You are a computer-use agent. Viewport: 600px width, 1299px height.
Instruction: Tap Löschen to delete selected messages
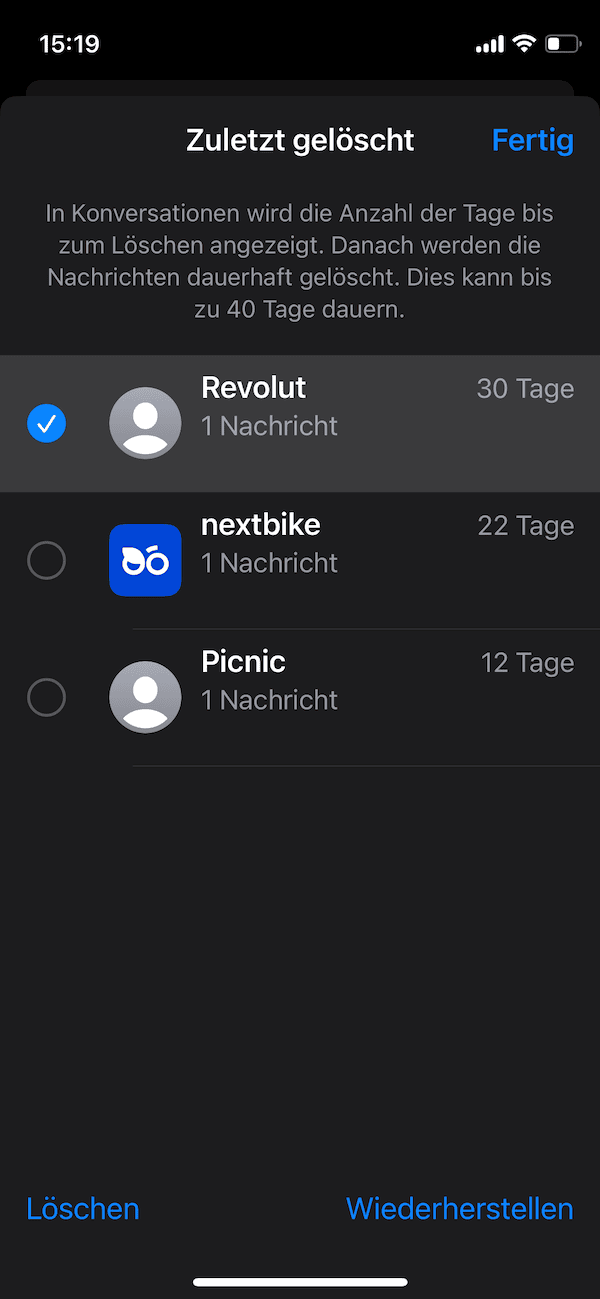click(x=83, y=1209)
